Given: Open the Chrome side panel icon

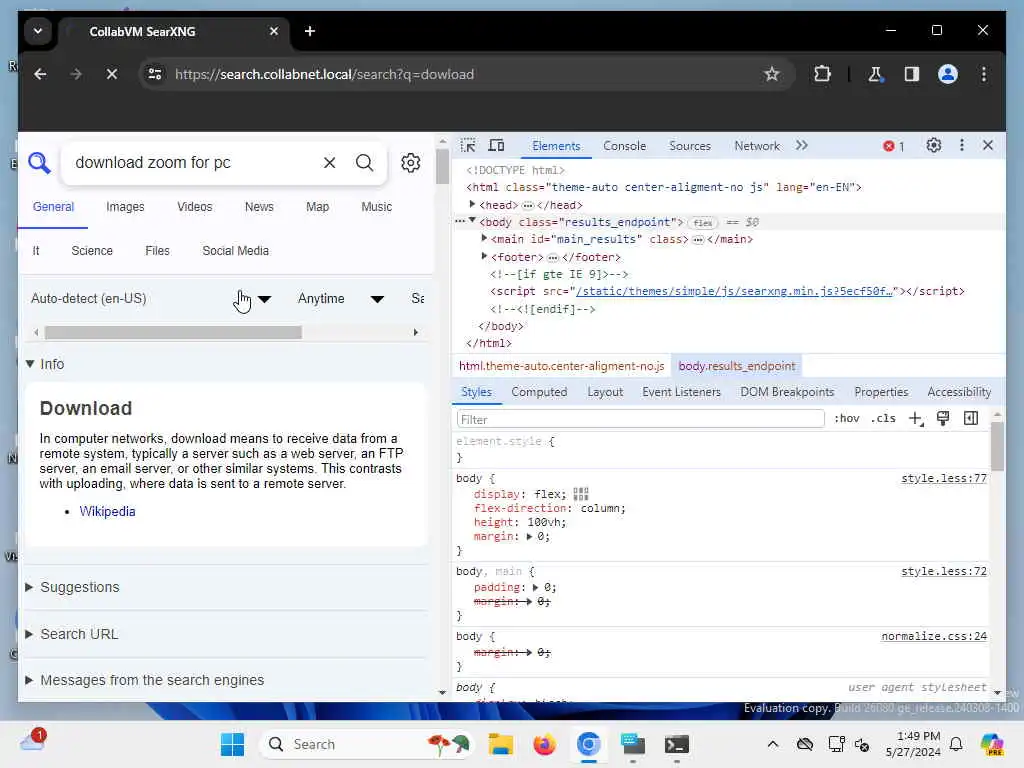Looking at the screenshot, I should click(912, 74).
